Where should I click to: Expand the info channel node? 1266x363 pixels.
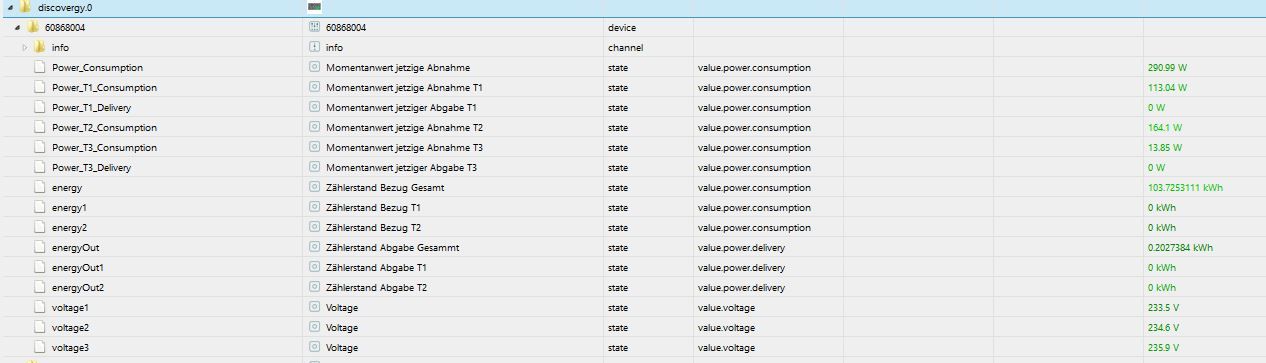[x=25, y=47]
